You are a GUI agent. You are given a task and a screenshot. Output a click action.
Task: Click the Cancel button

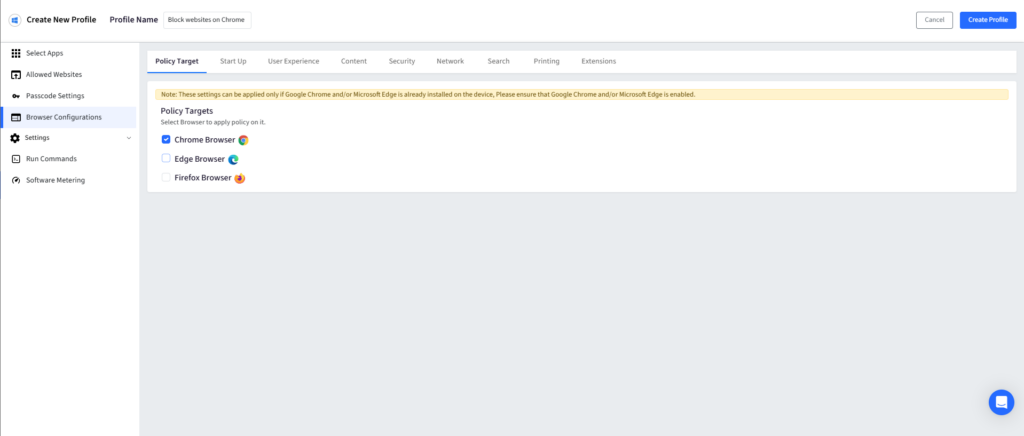(x=934, y=20)
